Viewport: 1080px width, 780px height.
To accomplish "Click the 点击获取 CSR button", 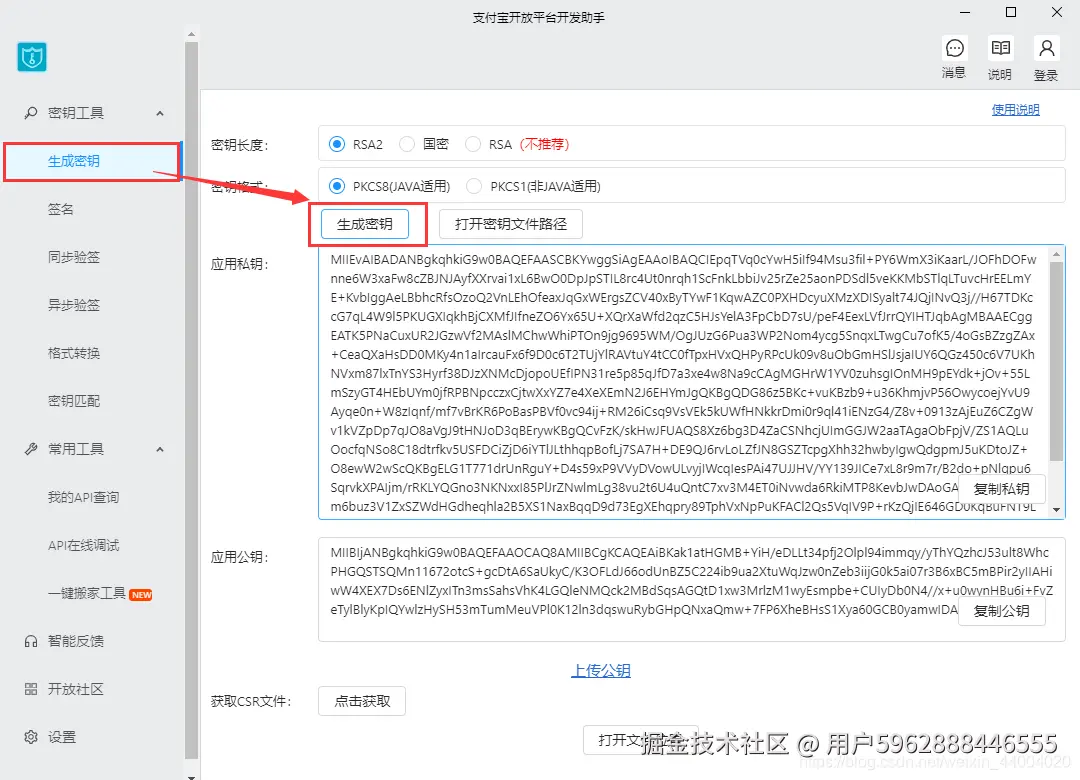I will [x=362, y=701].
